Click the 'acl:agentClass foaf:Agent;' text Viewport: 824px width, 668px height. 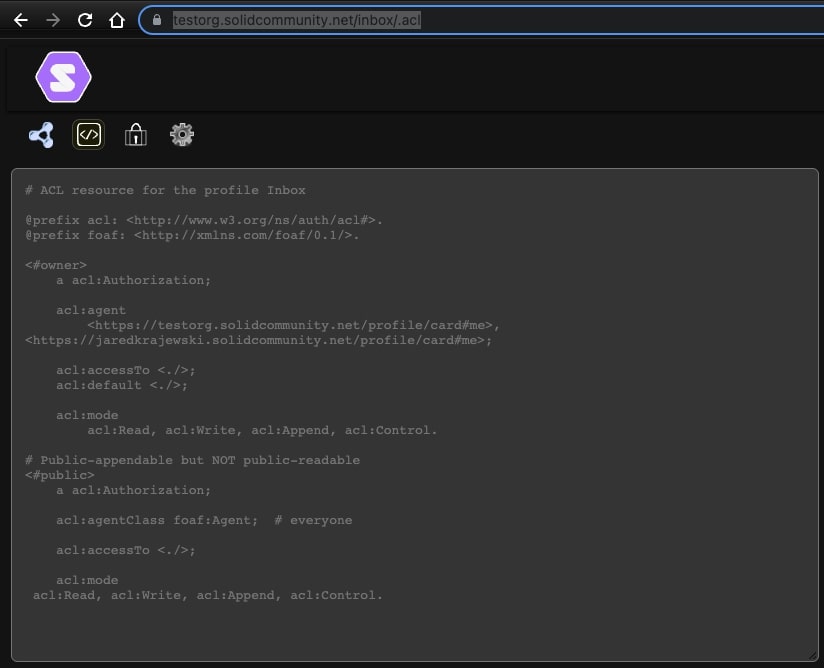pos(157,520)
